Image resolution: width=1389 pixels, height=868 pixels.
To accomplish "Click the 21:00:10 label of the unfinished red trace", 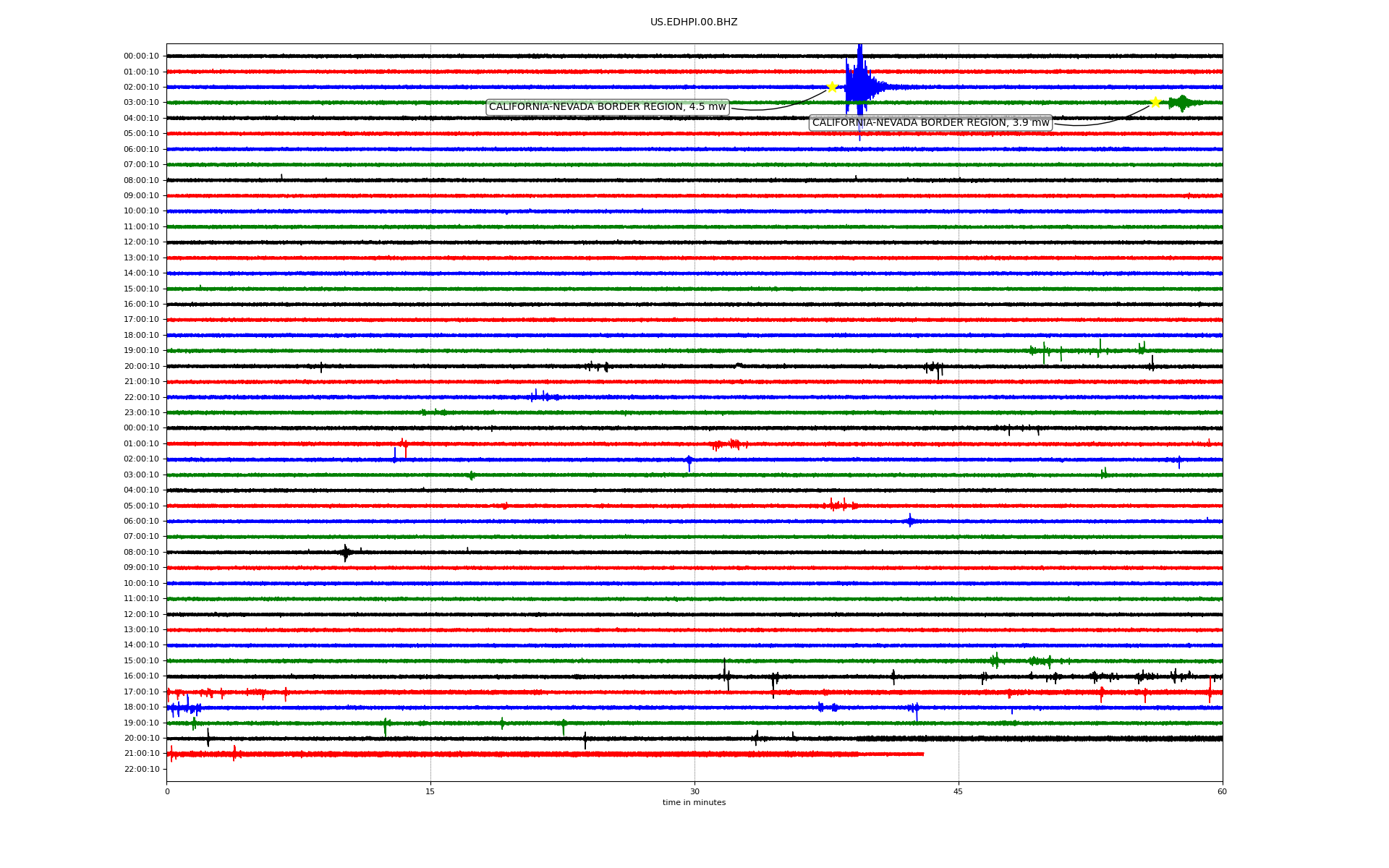I will (x=141, y=753).
